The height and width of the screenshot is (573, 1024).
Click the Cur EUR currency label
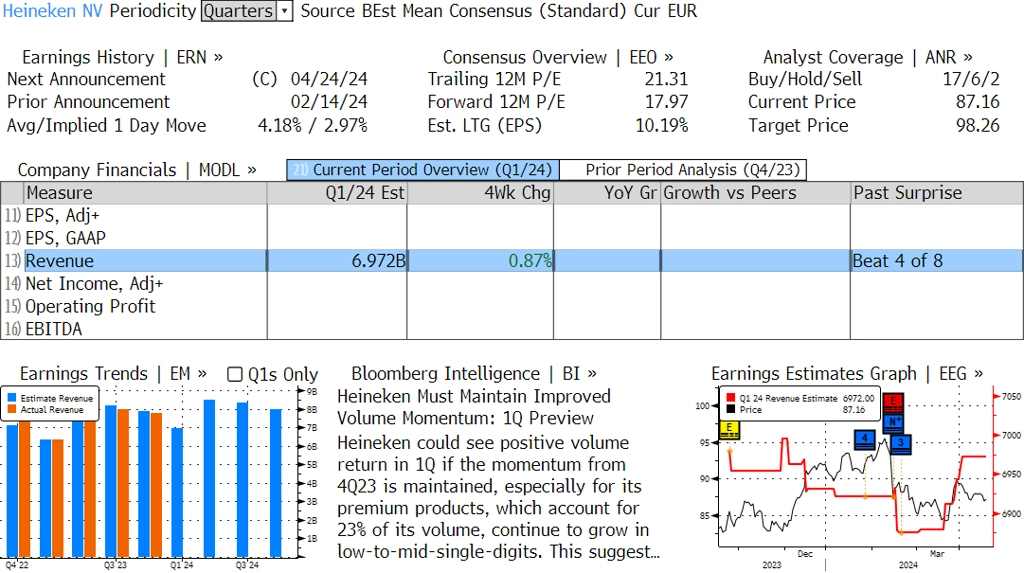point(665,11)
